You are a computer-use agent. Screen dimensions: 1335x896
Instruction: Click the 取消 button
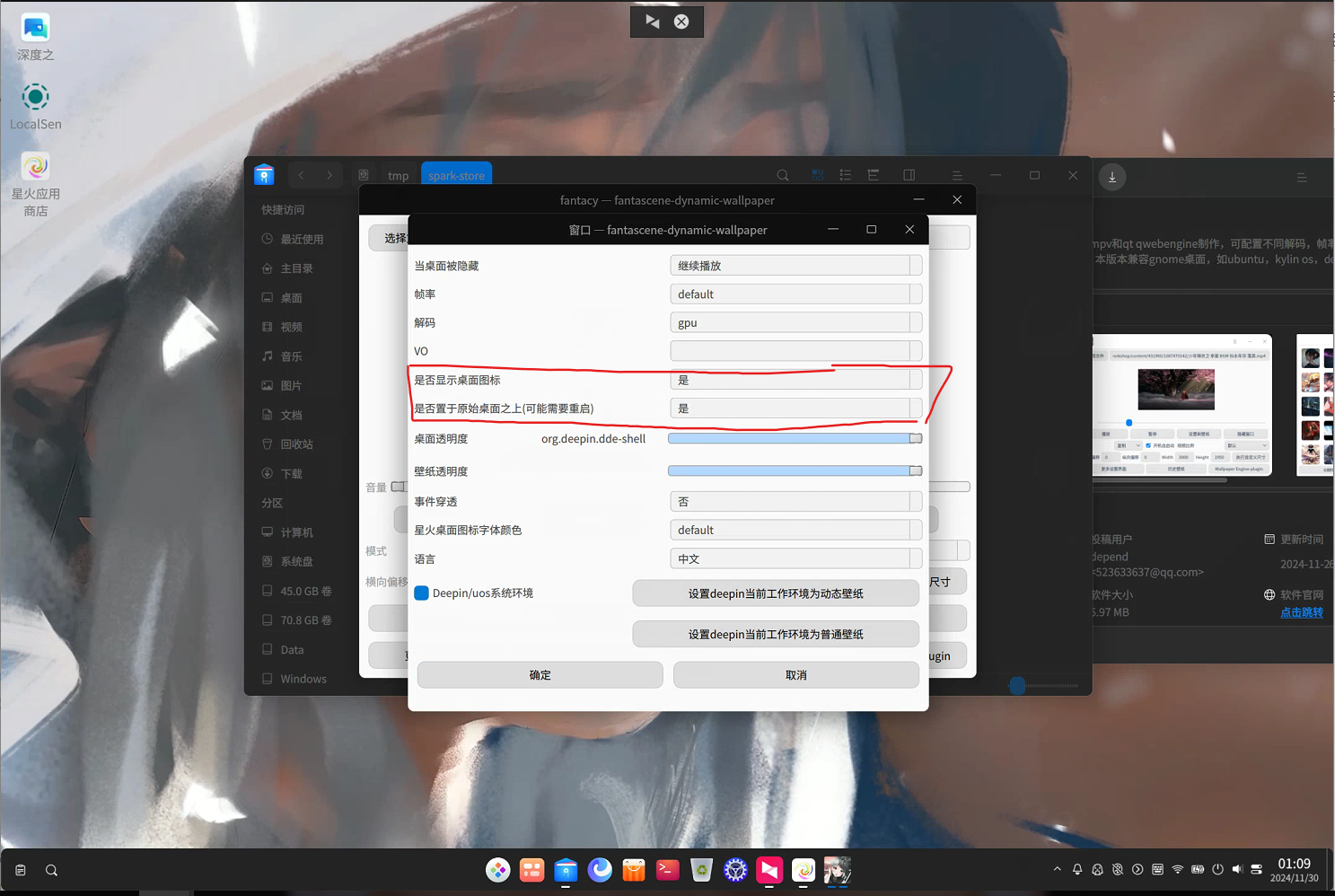click(796, 675)
